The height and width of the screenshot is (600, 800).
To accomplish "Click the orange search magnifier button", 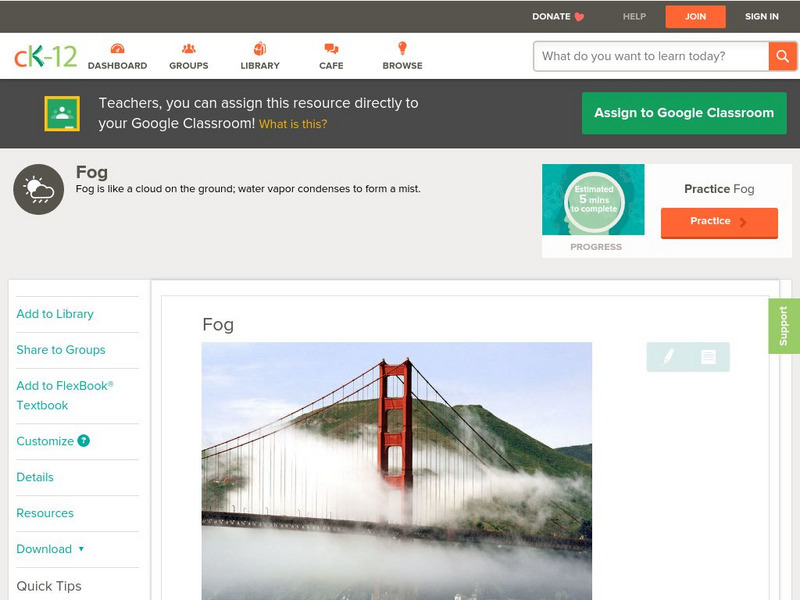I will [x=782, y=56].
